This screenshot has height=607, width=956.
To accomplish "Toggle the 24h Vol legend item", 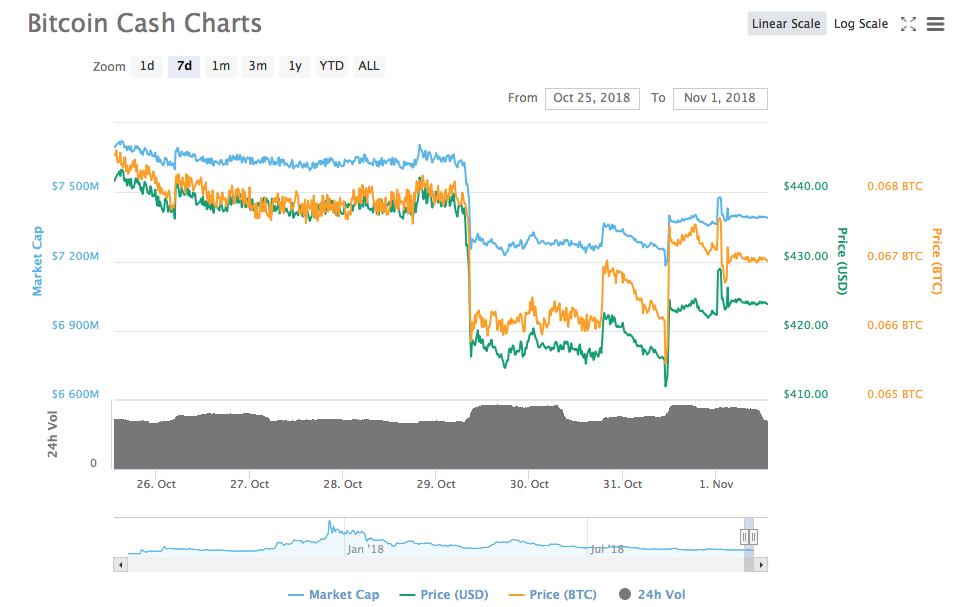I will 652,595.
